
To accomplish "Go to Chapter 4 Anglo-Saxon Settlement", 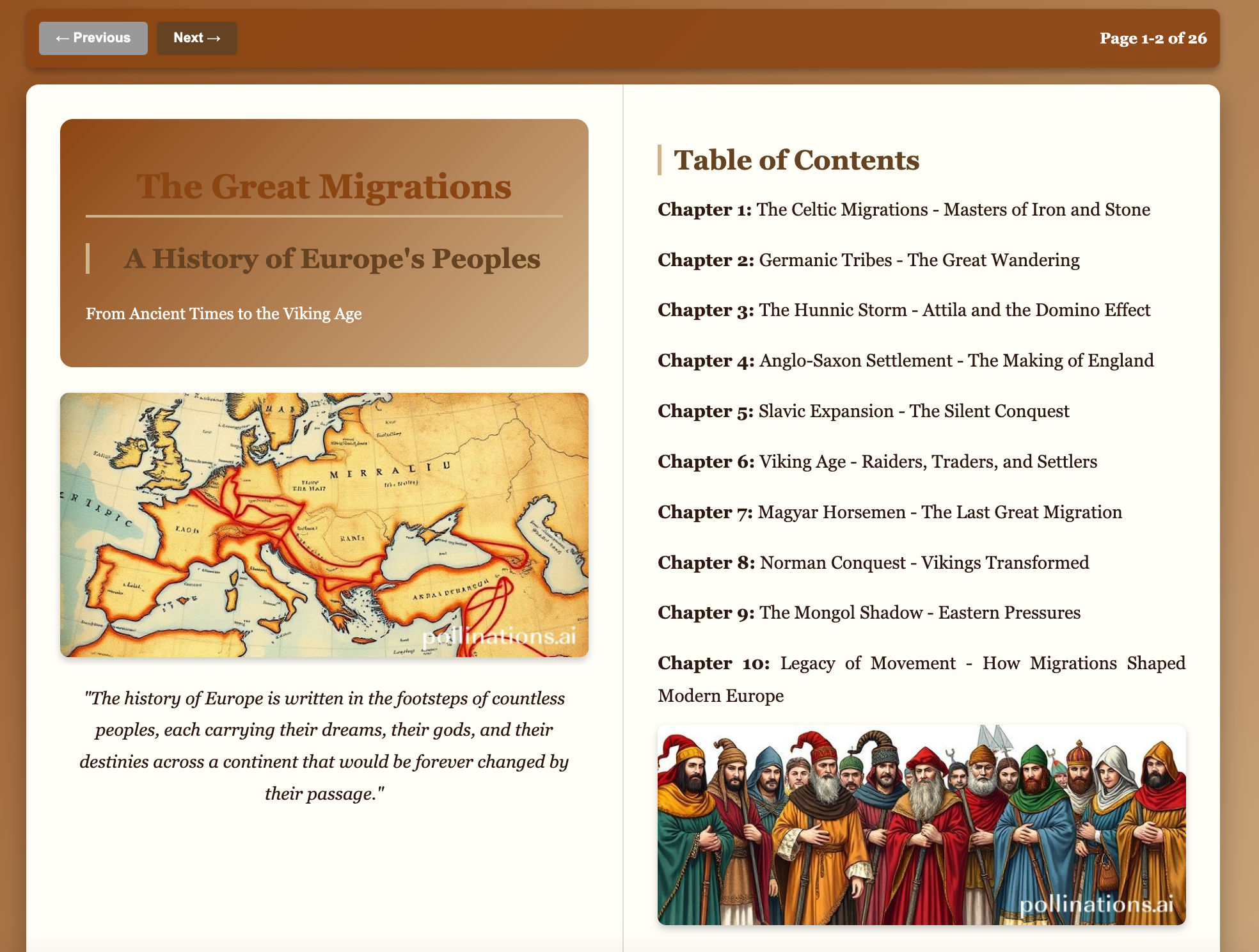I will coord(906,361).
